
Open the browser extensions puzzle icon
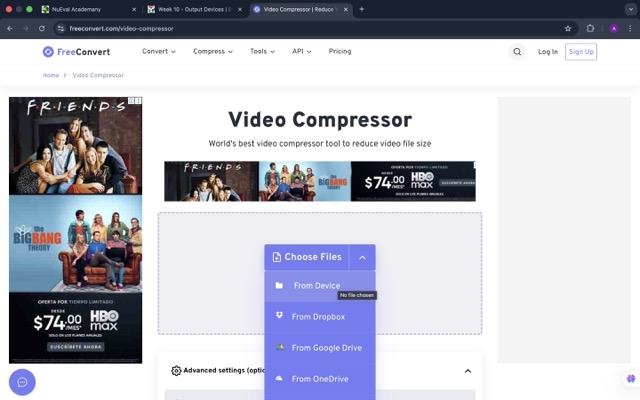coord(590,29)
